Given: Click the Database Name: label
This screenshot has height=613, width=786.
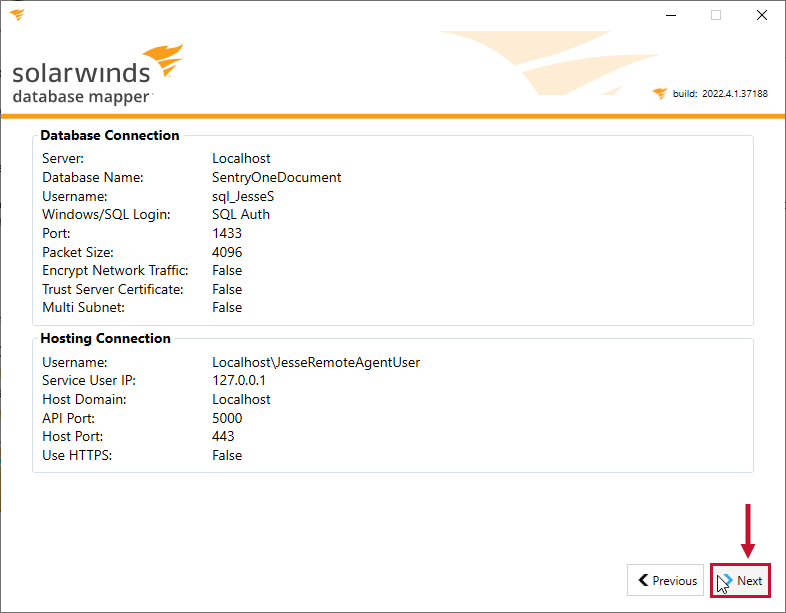Looking at the screenshot, I should [x=92, y=177].
